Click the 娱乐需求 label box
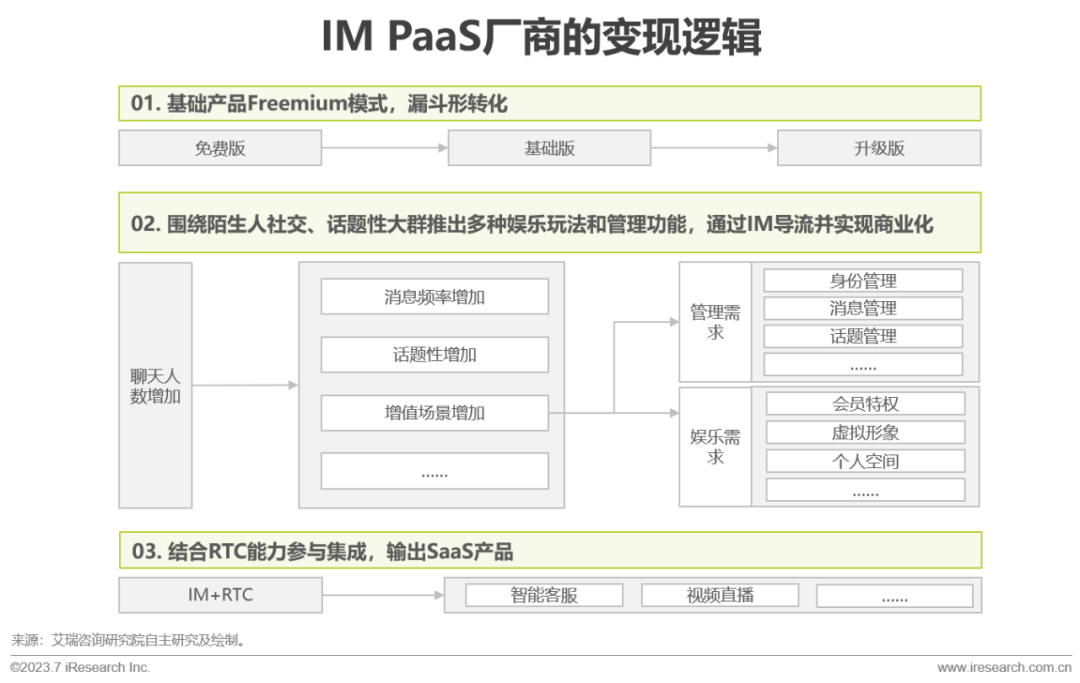This screenshot has height=683, width=1080. coord(715,446)
